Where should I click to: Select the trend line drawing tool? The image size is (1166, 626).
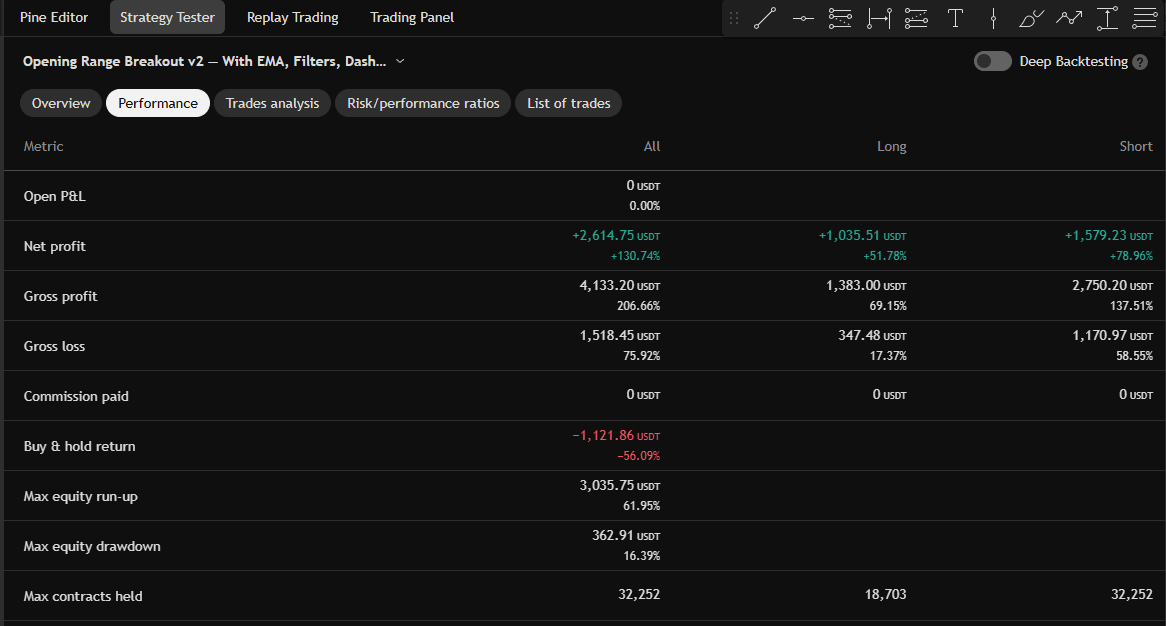[765, 16]
